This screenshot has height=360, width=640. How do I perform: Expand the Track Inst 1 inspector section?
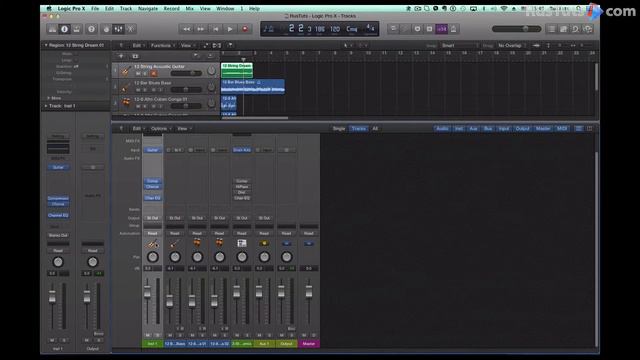pos(46,106)
